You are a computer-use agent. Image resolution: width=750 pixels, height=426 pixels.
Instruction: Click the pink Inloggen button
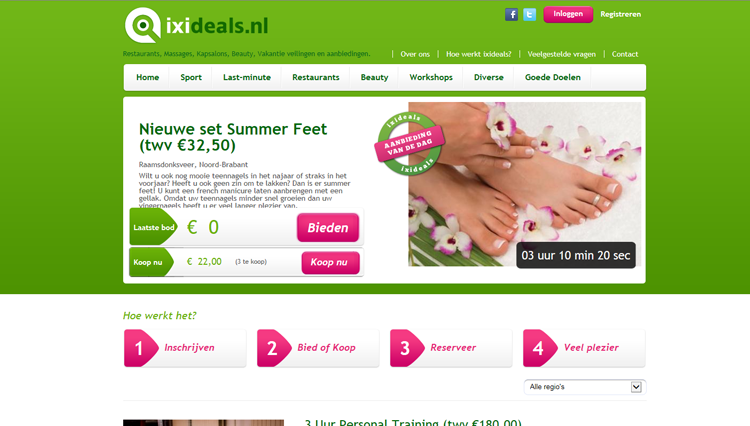[x=568, y=14]
